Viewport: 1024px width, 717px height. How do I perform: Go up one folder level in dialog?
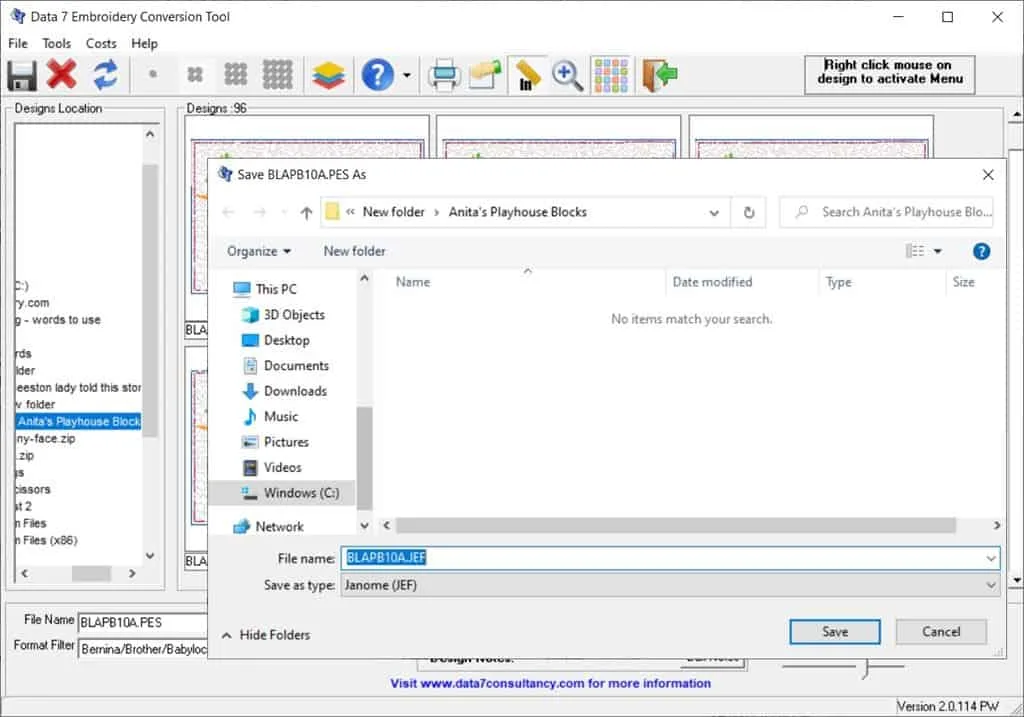306,212
